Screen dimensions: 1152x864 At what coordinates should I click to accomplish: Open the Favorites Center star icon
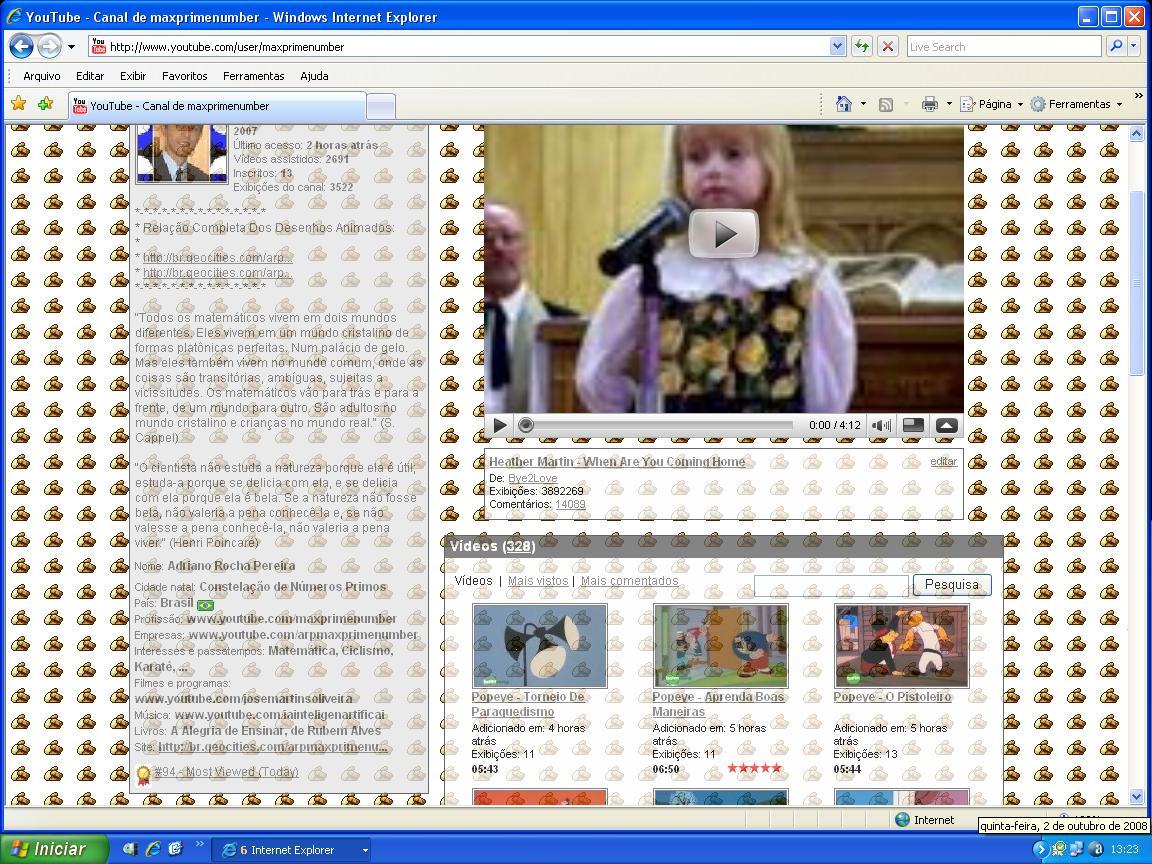[x=18, y=104]
